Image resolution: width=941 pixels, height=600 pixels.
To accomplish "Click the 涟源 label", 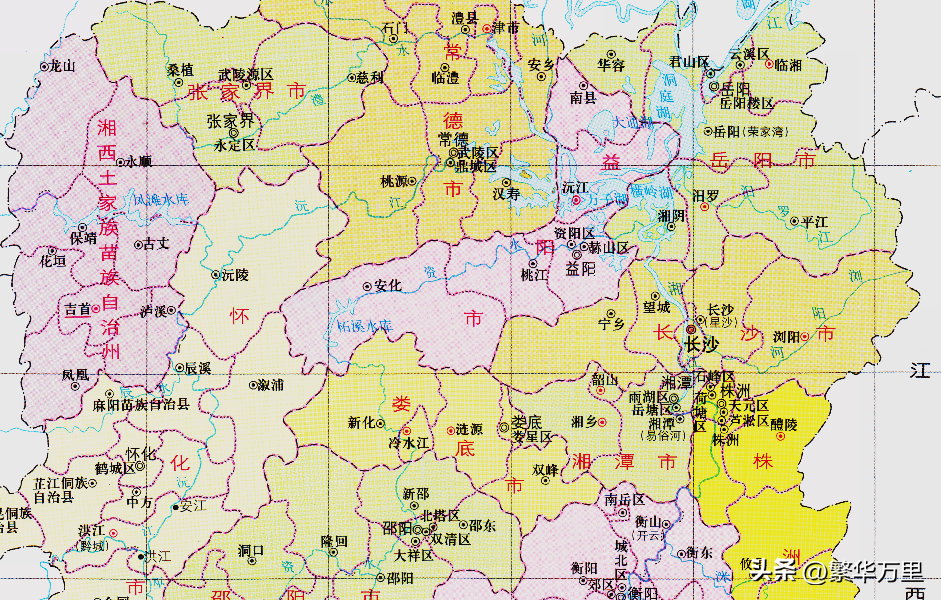I will pos(469,430).
